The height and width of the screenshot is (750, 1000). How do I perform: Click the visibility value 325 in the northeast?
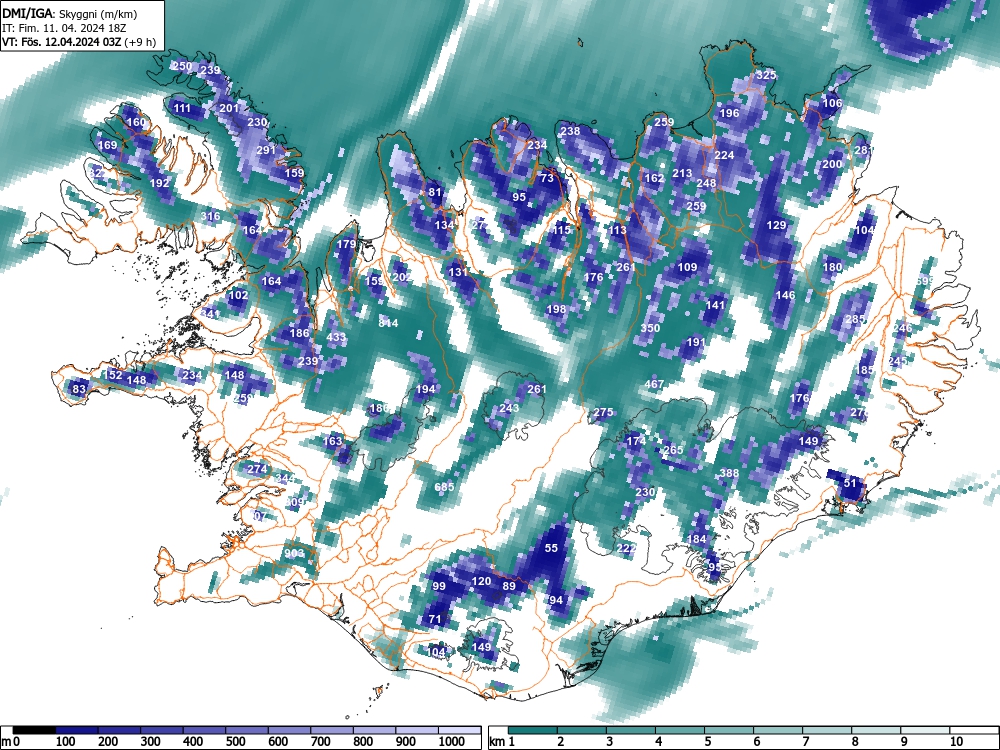click(x=767, y=75)
